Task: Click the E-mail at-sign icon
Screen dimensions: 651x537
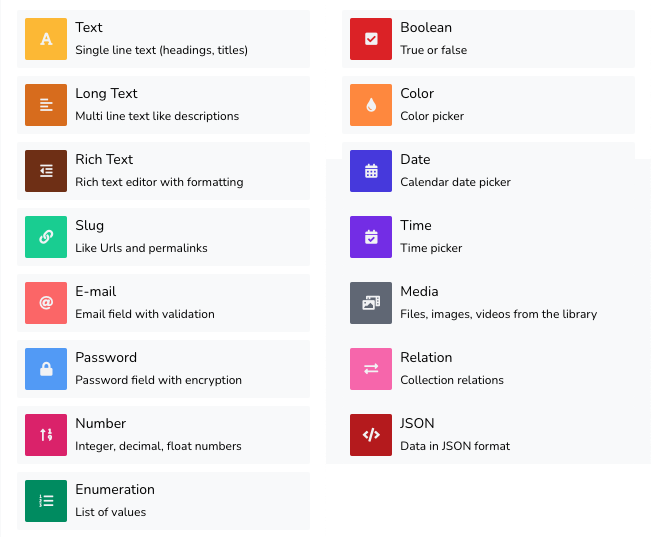Action: tap(46, 303)
